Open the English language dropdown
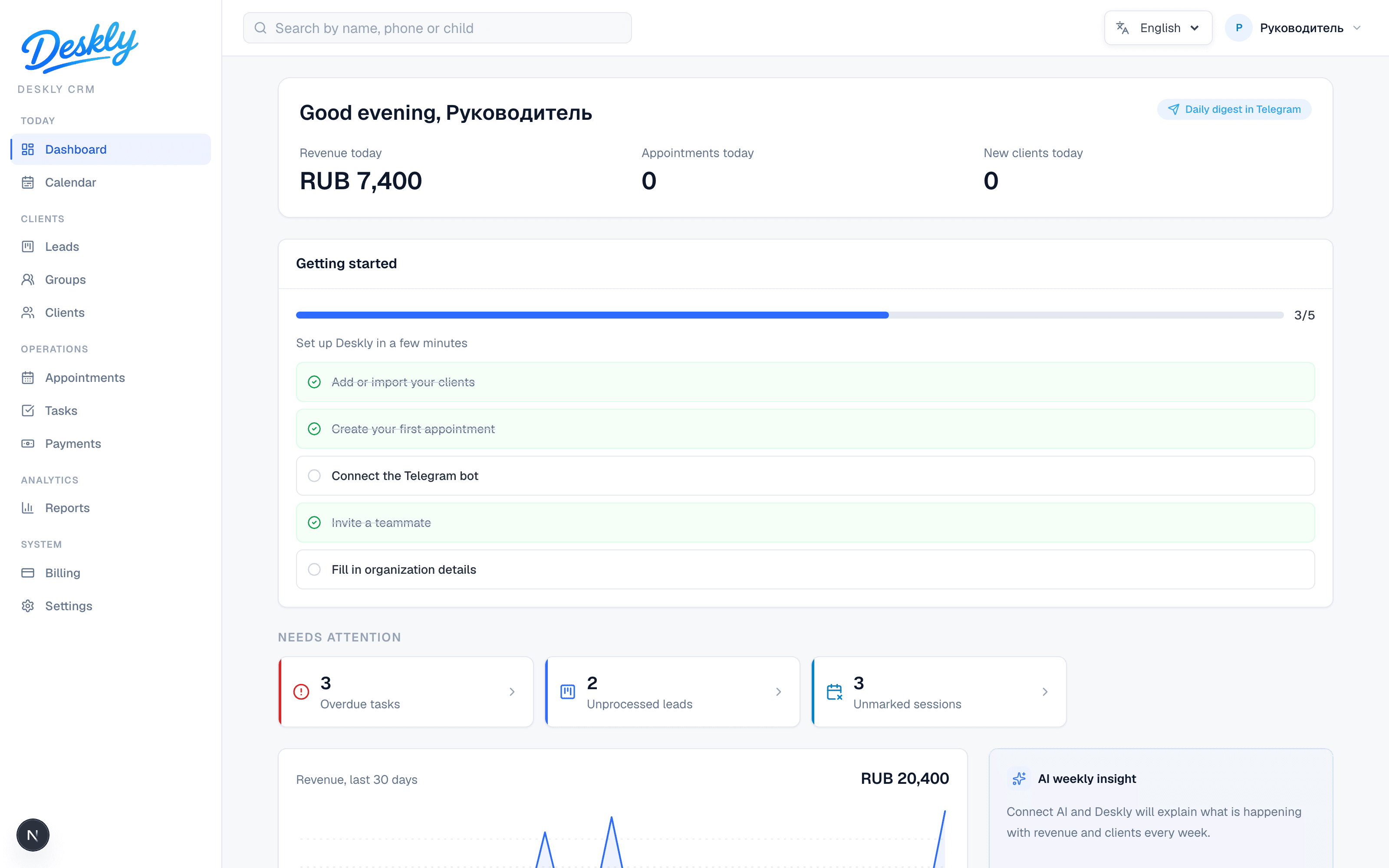This screenshot has width=1389, height=868. tap(1158, 27)
